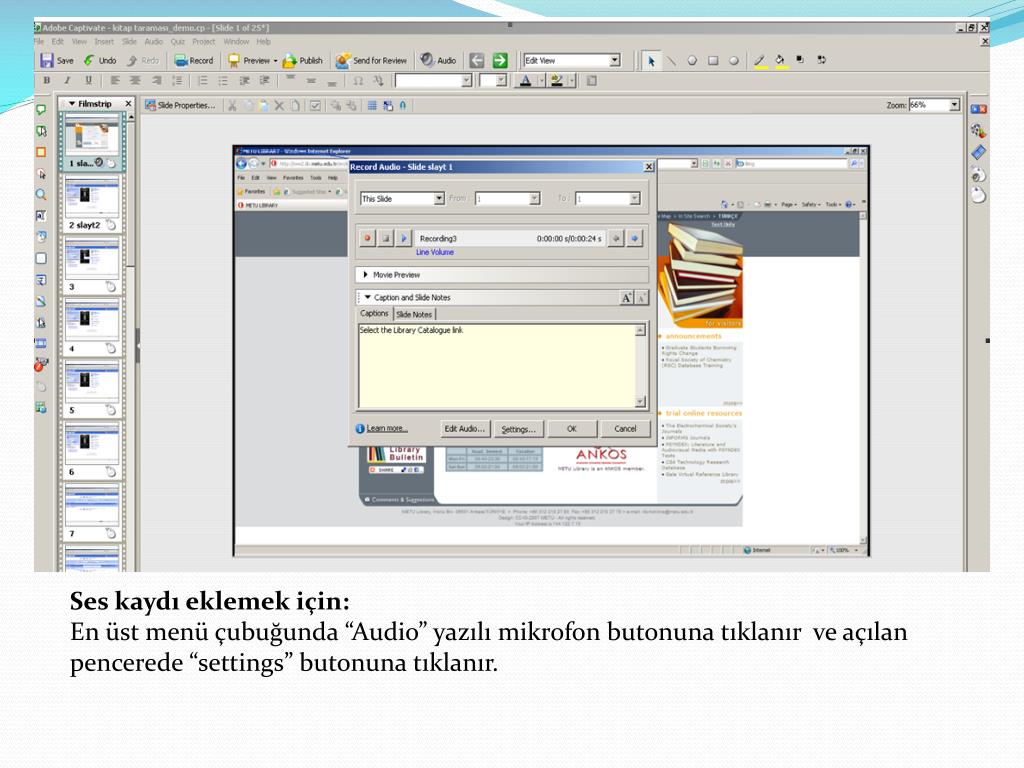Click the highlight color icon
The height and width of the screenshot is (768, 1024).
click(x=556, y=80)
